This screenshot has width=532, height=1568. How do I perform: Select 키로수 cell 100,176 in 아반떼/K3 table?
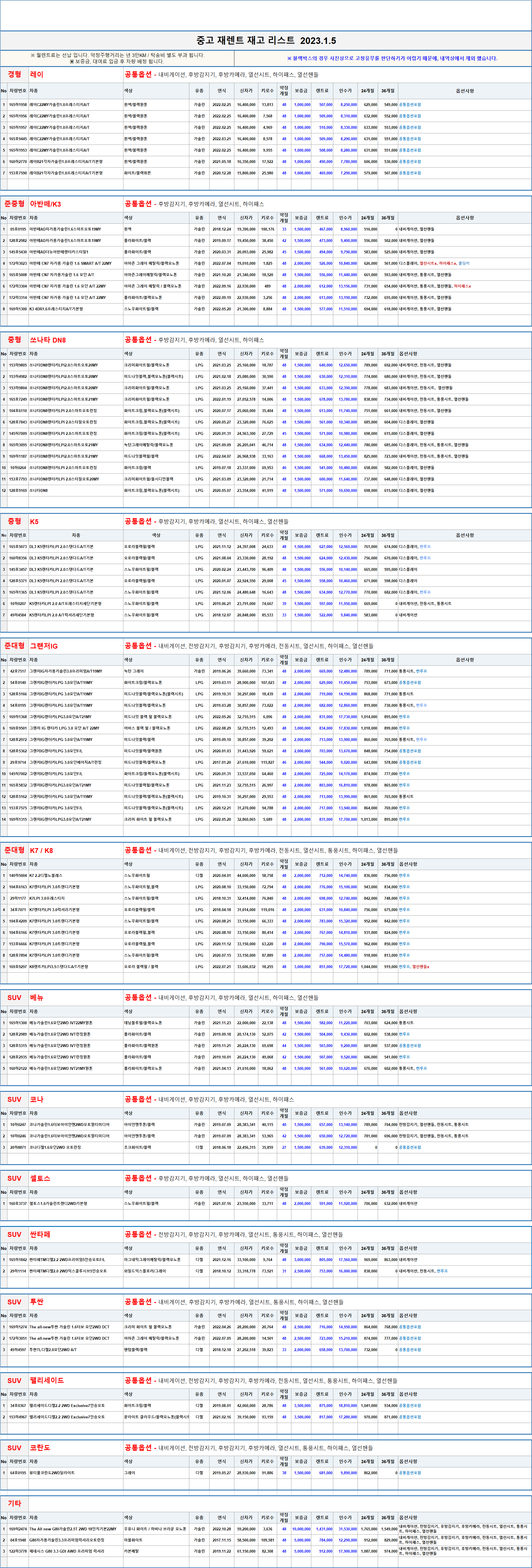click(x=267, y=229)
